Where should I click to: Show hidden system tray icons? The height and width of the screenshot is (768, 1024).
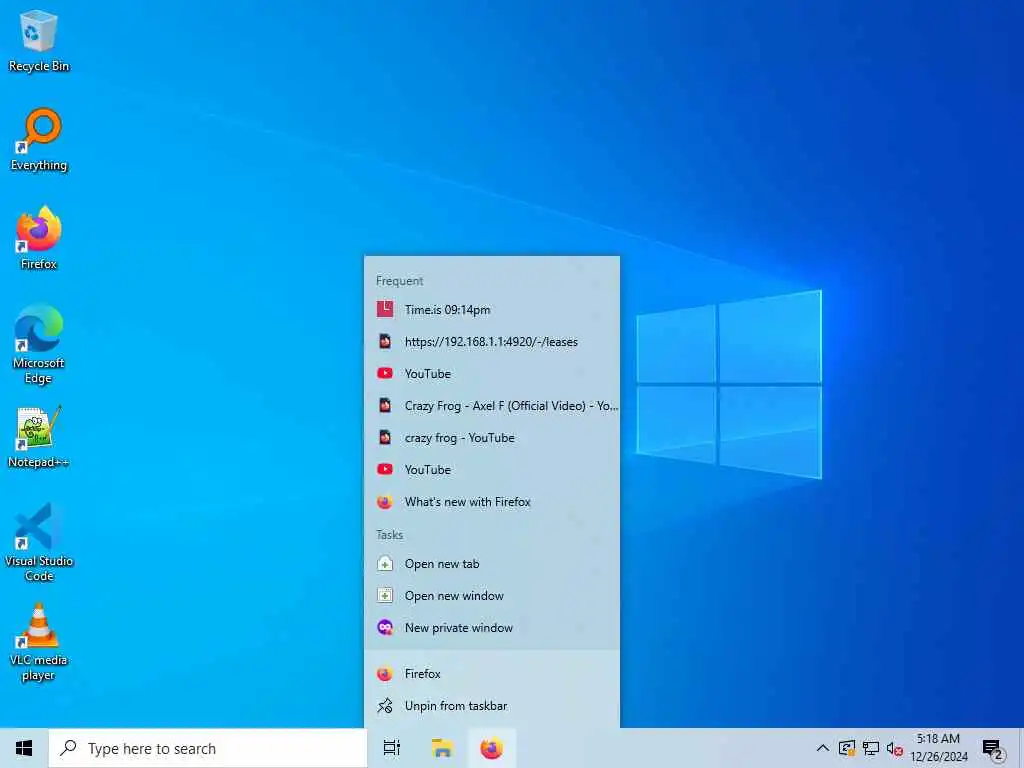[823, 748]
